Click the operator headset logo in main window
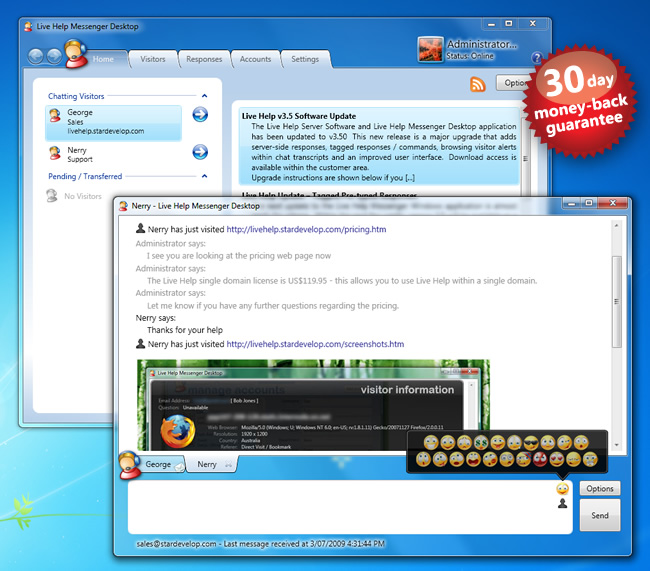This screenshot has height=571, width=650. [76, 53]
